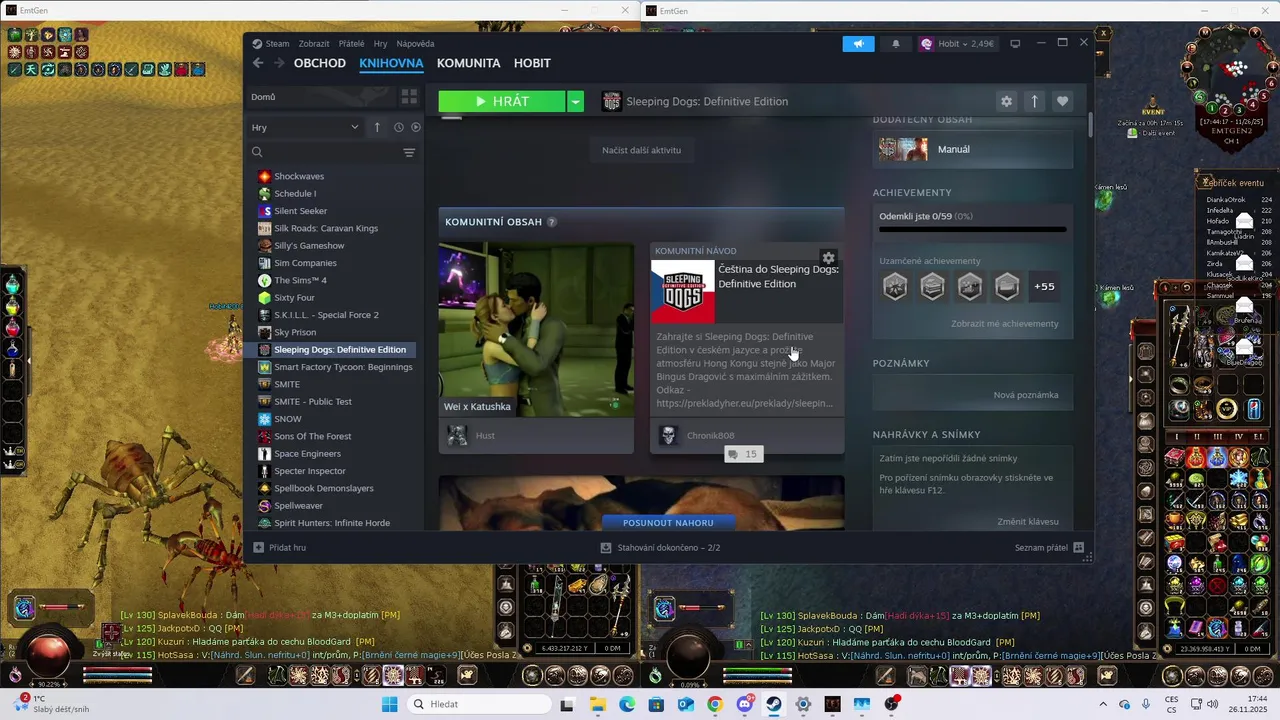The image size is (1280, 720).
Task: Open advanced library filters icon
Action: (409, 152)
